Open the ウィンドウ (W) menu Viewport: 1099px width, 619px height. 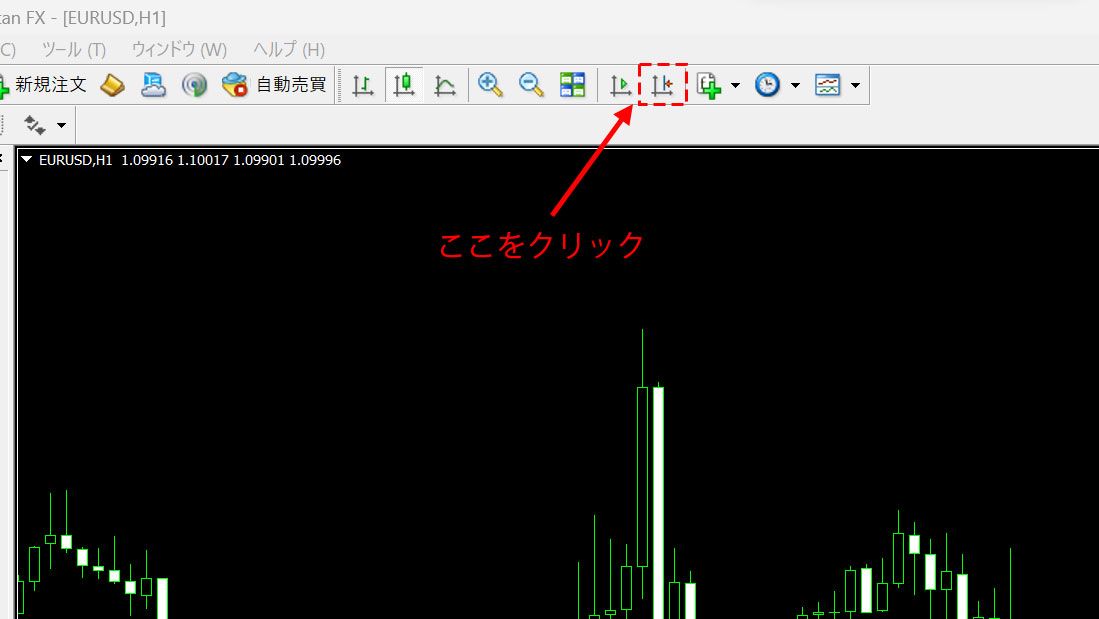tap(179, 49)
